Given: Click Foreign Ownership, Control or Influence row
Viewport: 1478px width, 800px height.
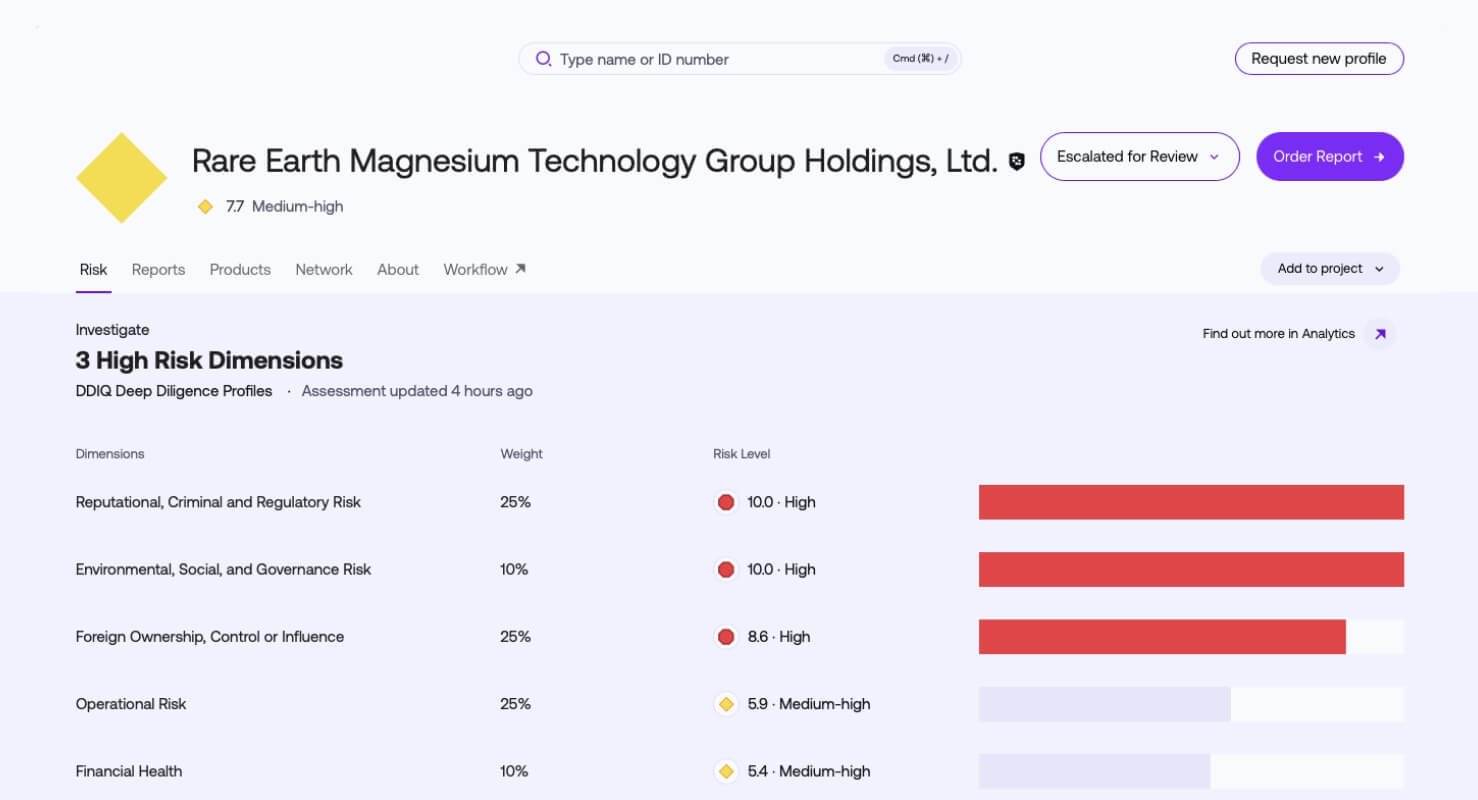Looking at the screenshot, I should pyautogui.click(x=740, y=637).
